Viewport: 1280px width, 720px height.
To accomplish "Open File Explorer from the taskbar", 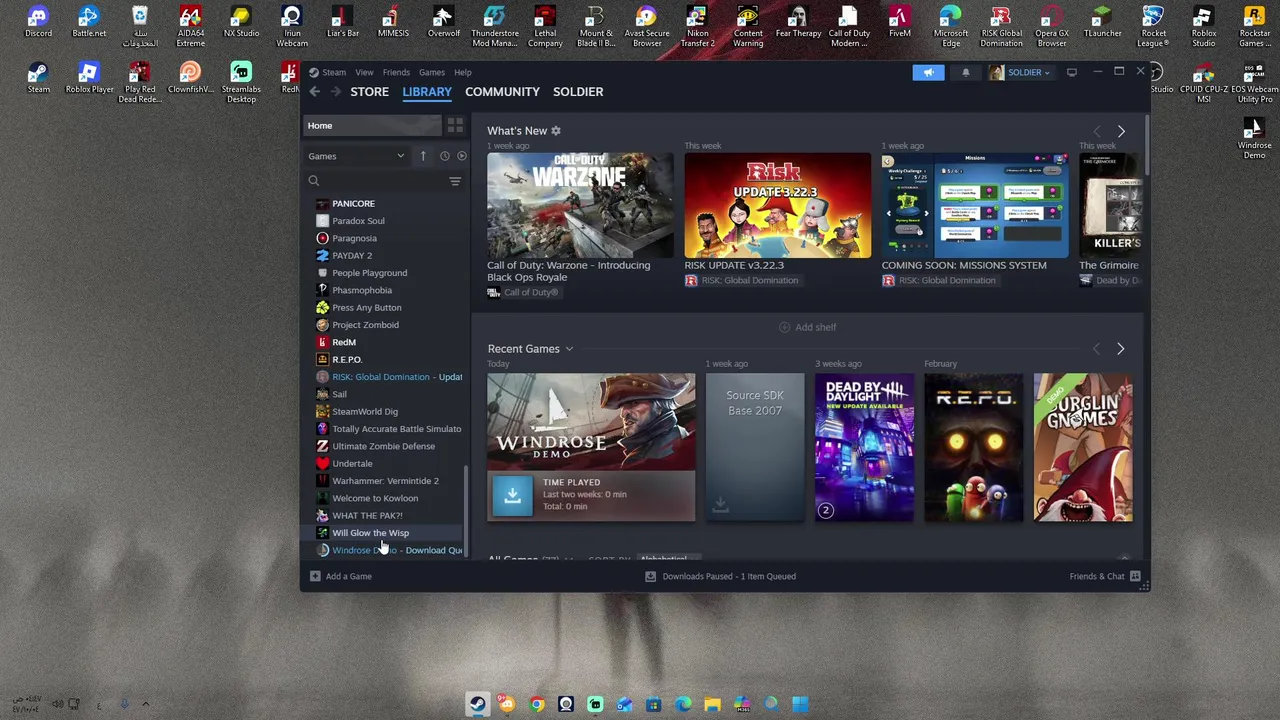I will [712, 704].
